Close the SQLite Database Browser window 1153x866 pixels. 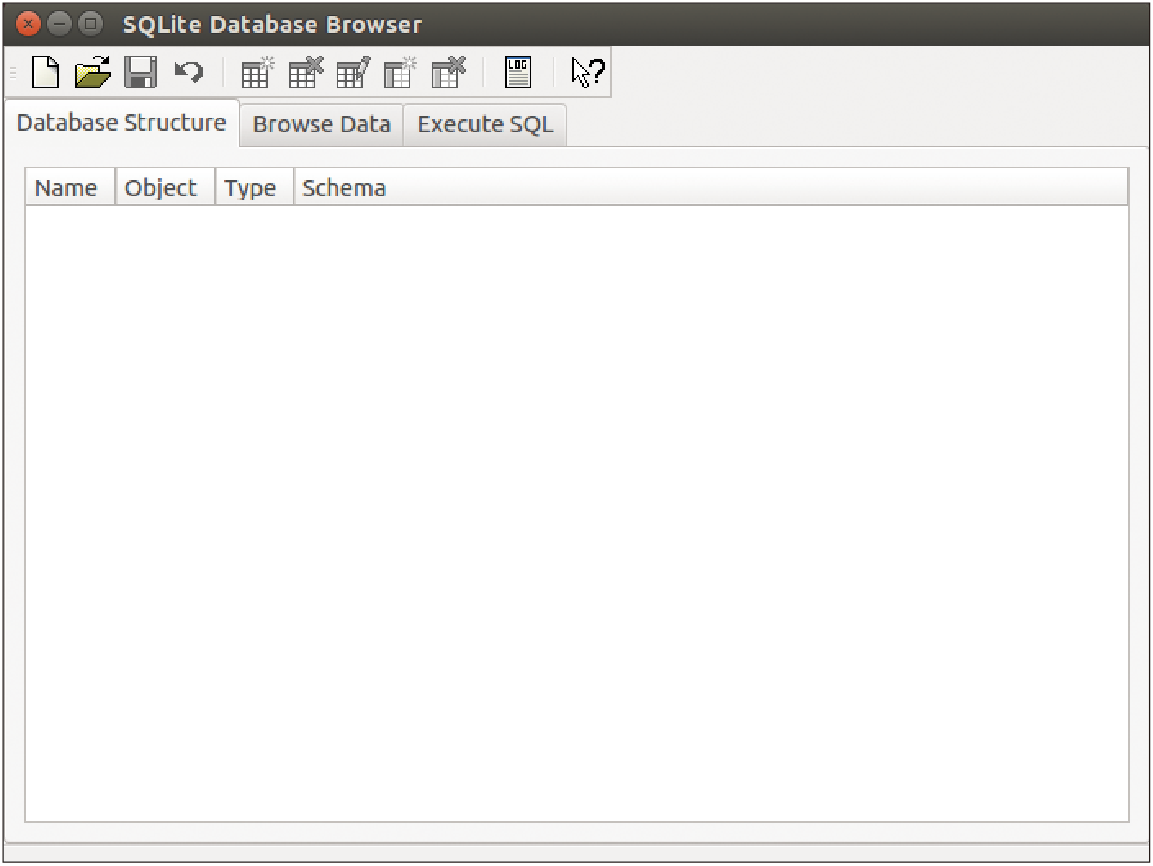(28, 24)
